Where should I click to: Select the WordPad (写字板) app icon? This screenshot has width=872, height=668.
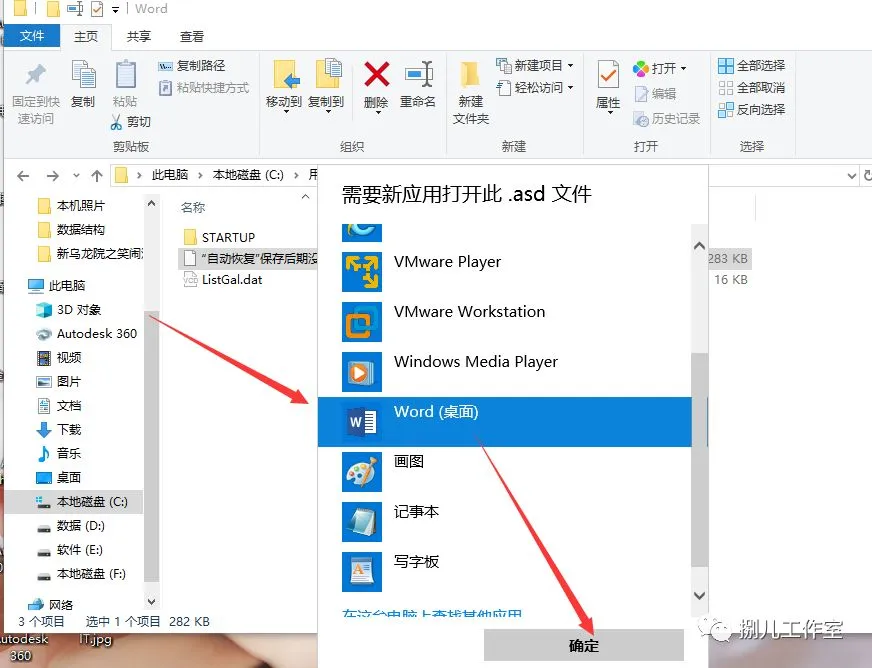pyautogui.click(x=362, y=572)
